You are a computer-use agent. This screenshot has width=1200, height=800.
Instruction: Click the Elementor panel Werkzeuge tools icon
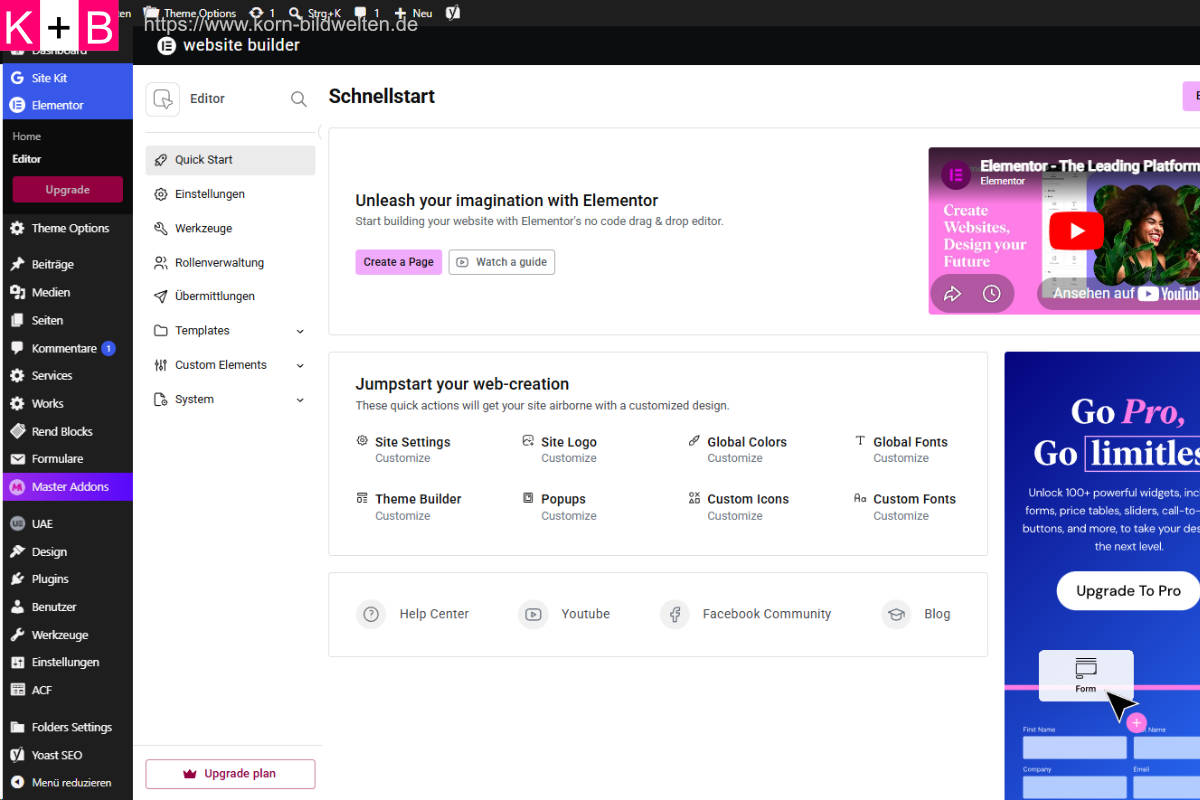(161, 228)
